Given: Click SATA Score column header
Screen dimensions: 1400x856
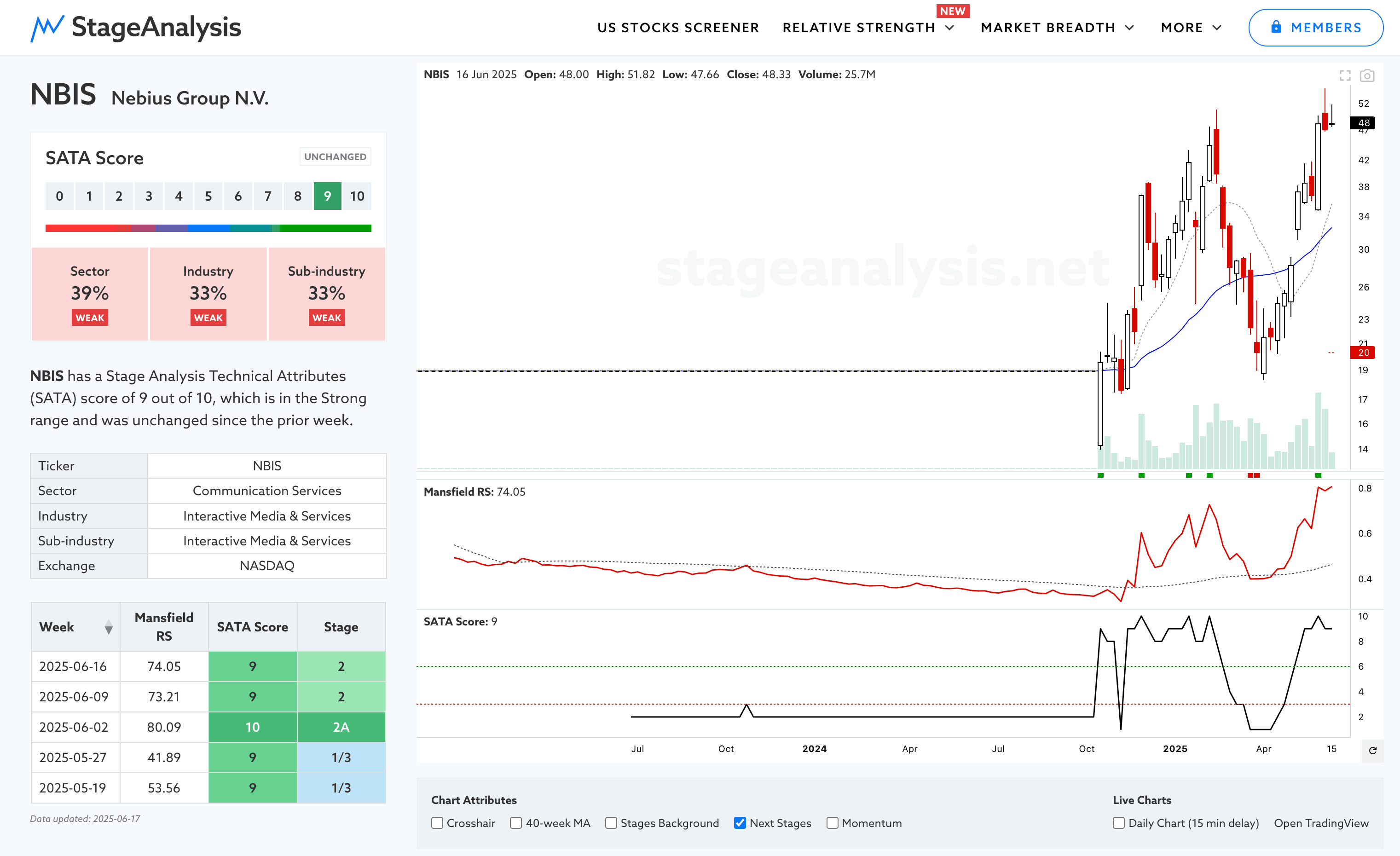Looking at the screenshot, I should (x=252, y=626).
